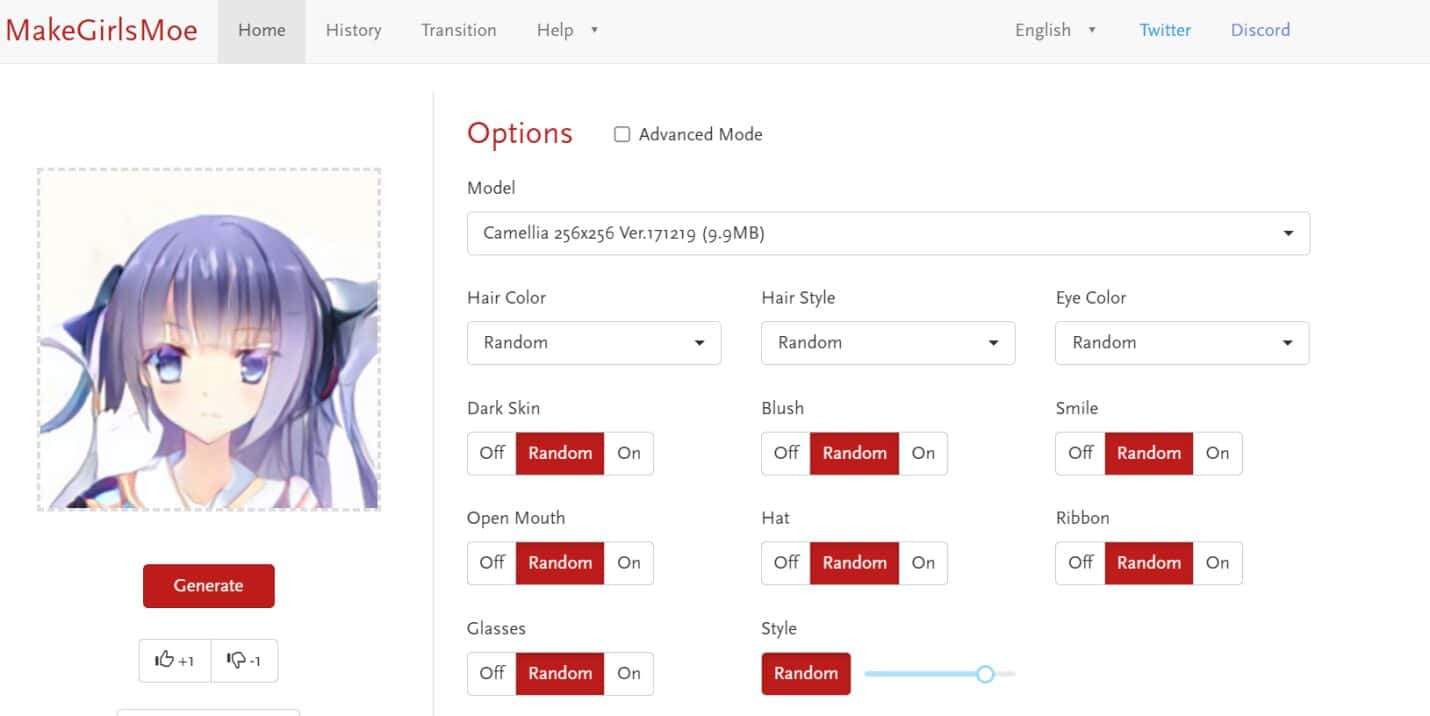Turn Glasses On

[629, 673]
